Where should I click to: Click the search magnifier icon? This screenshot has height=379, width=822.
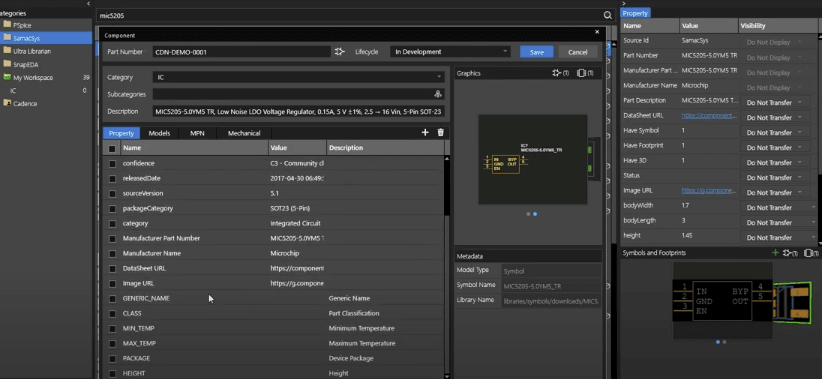pyautogui.click(x=607, y=16)
